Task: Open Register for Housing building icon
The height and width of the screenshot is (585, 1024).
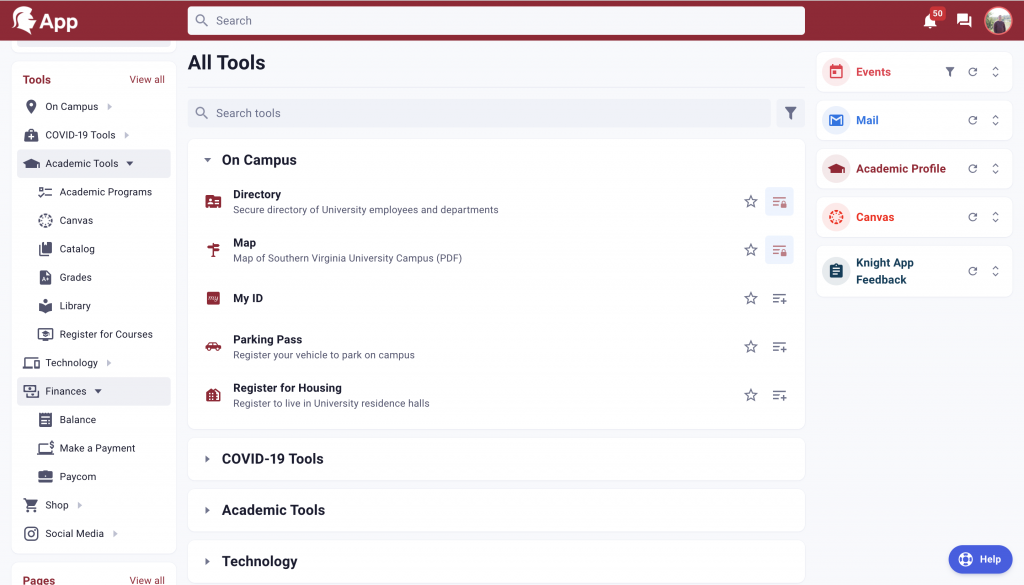Action: [213, 395]
